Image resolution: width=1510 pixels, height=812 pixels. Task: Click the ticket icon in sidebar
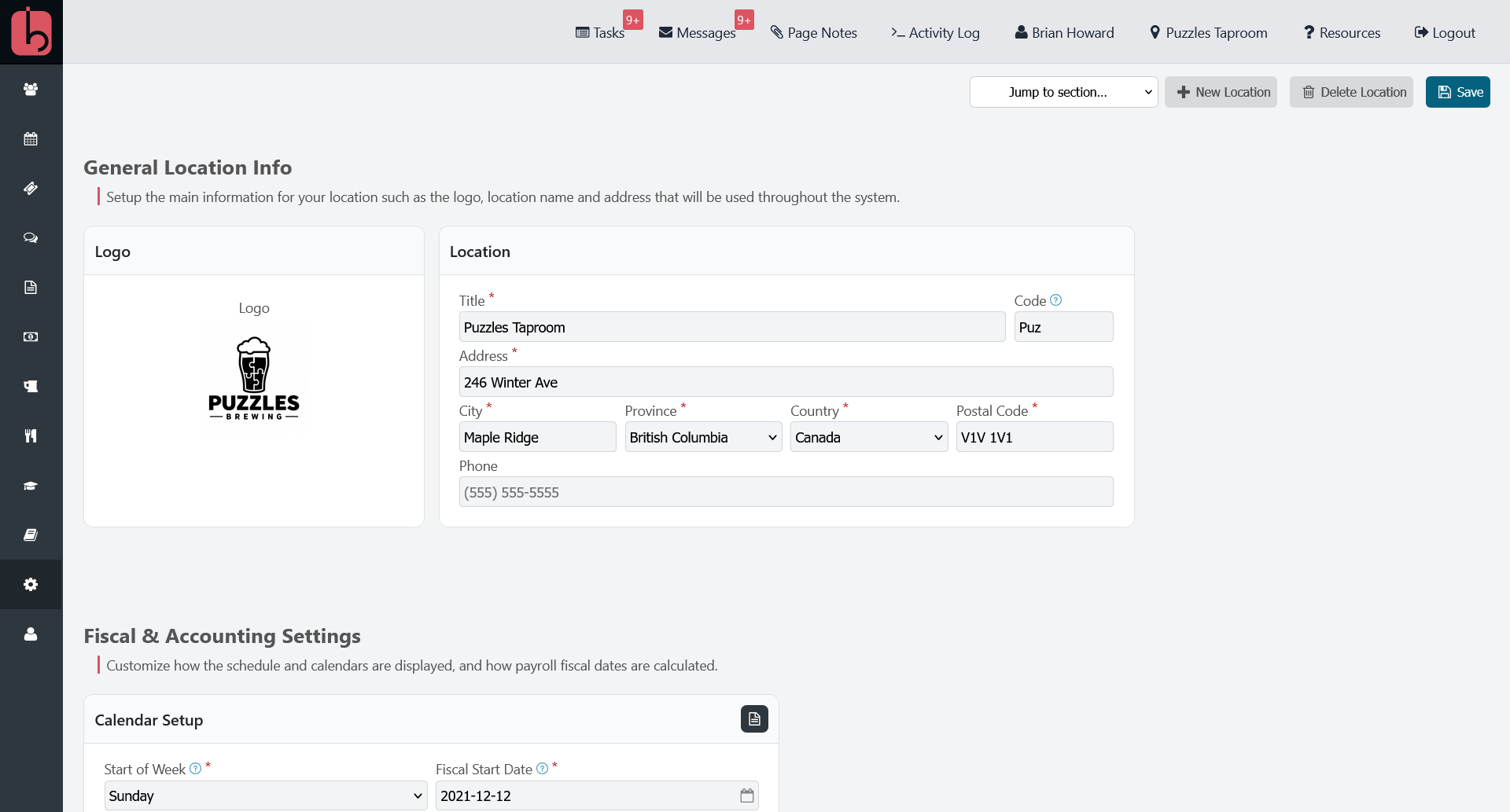(31, 188)
